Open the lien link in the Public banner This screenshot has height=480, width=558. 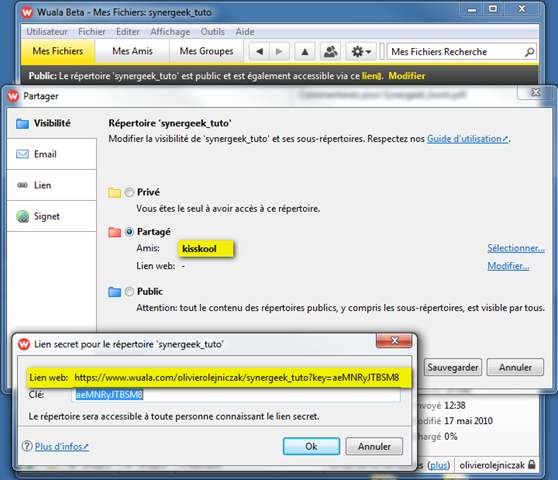[x=372, y=76]
